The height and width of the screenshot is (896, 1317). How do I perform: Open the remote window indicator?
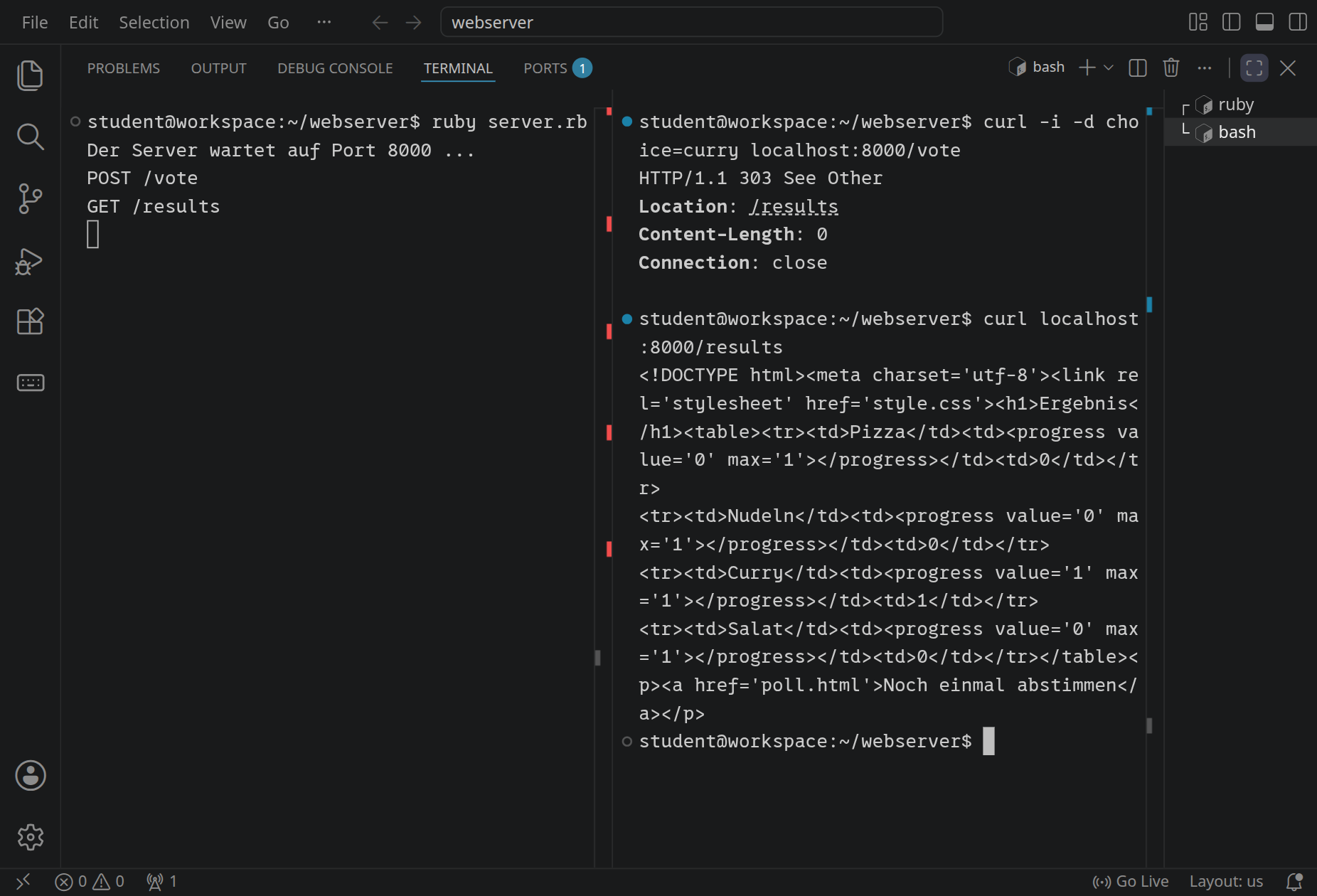pos(23,882)
